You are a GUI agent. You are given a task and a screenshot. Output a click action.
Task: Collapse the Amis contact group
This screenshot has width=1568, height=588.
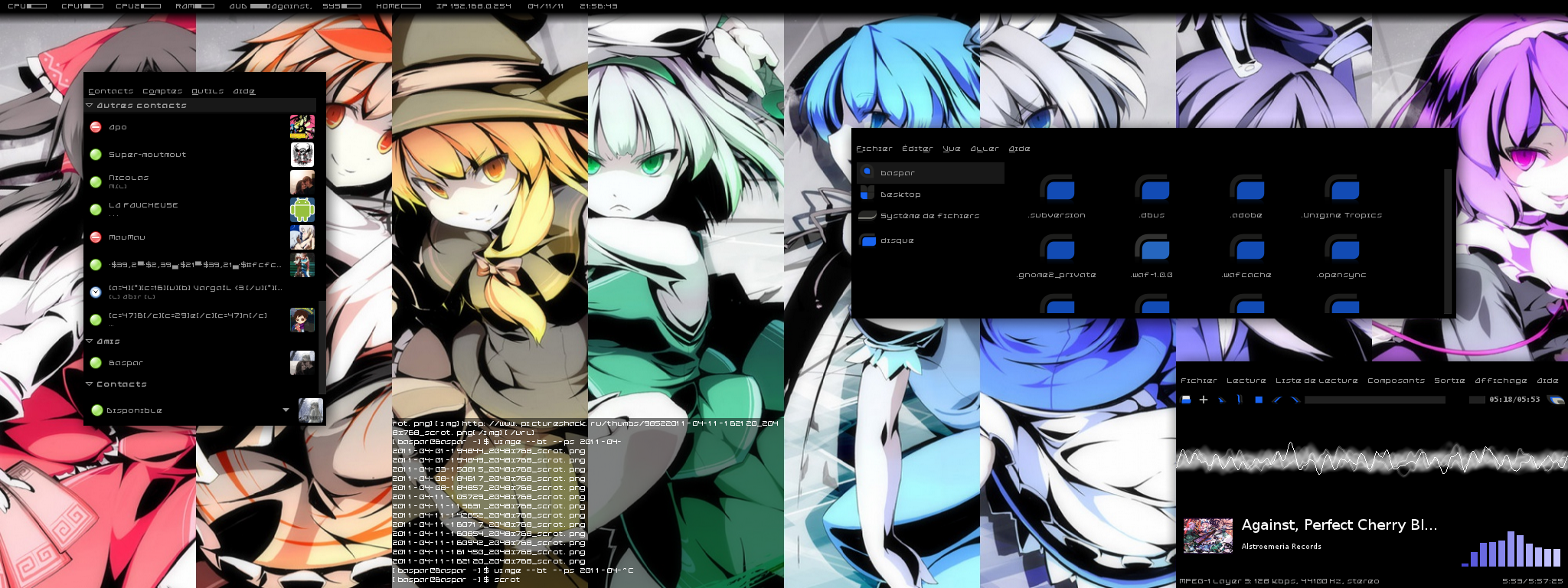90,341
